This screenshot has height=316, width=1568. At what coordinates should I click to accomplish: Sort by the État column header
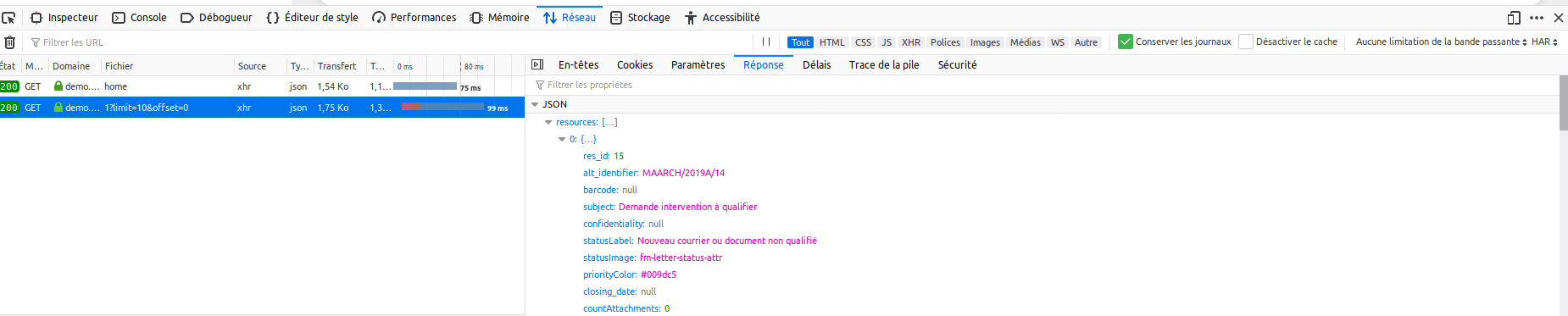[x=9, y=66]
